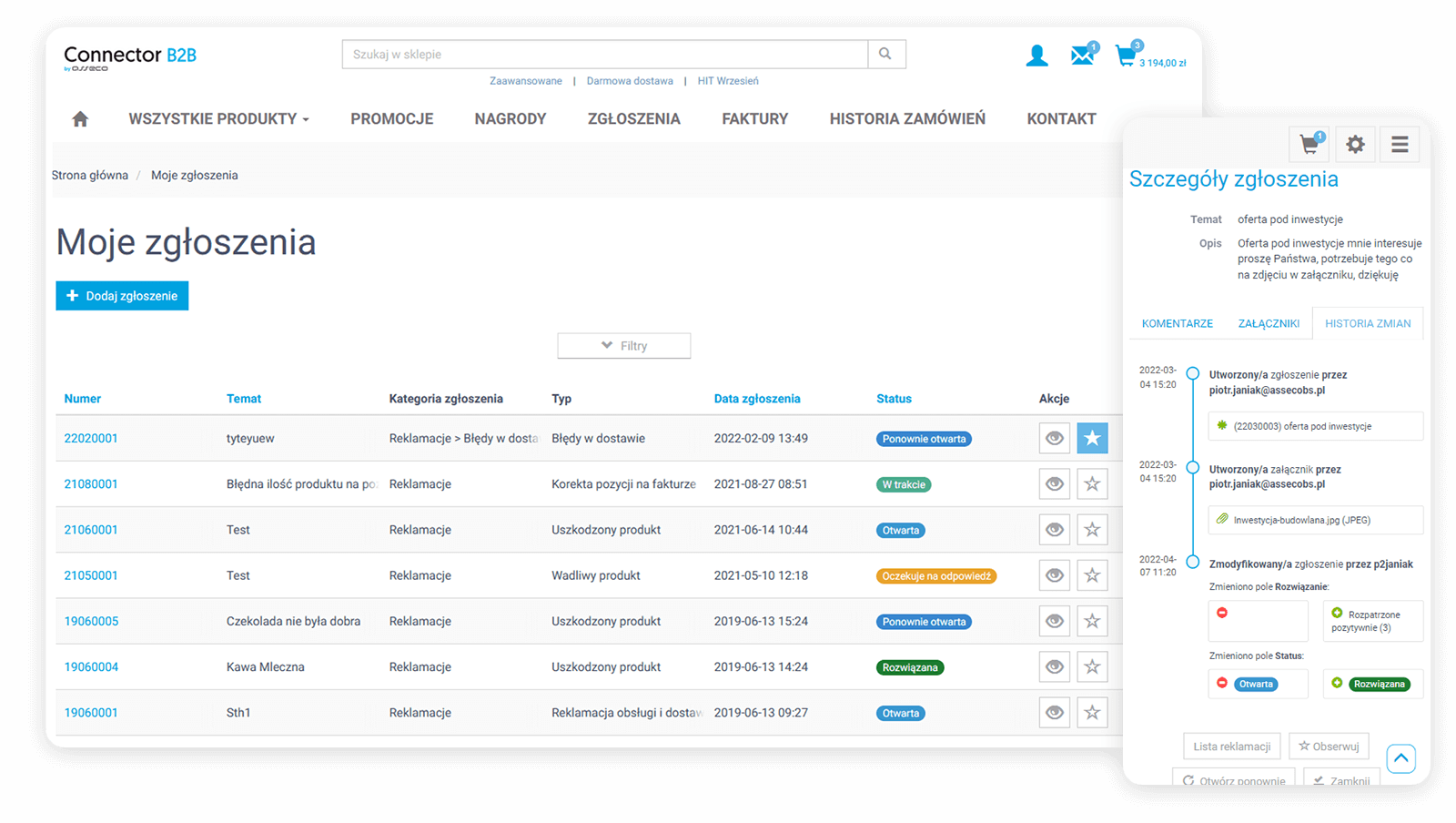Open the user account profile icon

pyautogui.click(x=1036, y=56)
